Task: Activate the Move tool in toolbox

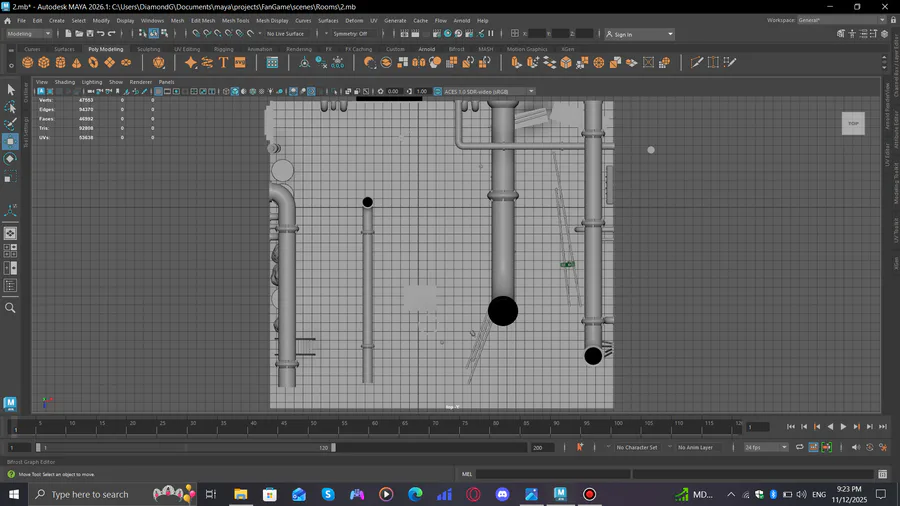Action: (x=10, y=141)
